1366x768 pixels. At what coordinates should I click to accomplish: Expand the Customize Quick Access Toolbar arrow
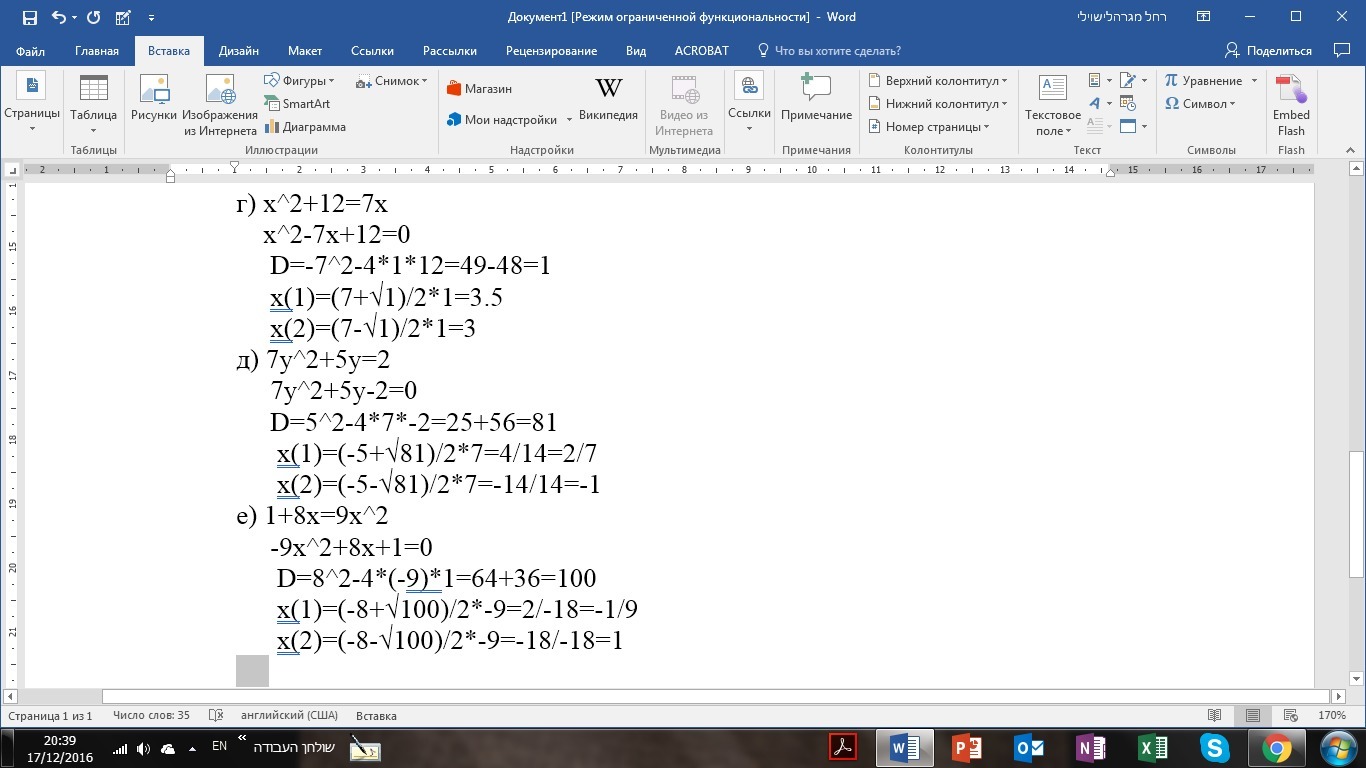pos(151,17)
